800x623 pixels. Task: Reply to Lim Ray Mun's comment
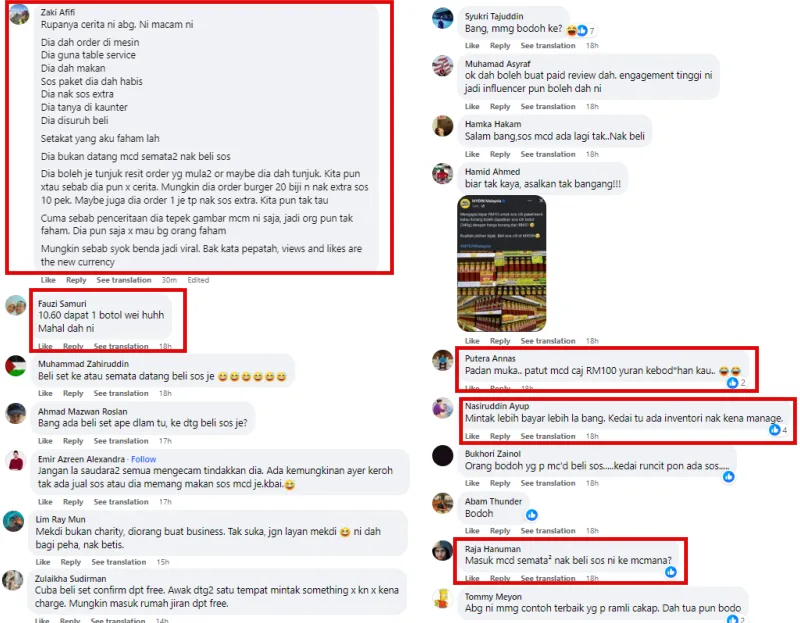(x=70, y=562)
